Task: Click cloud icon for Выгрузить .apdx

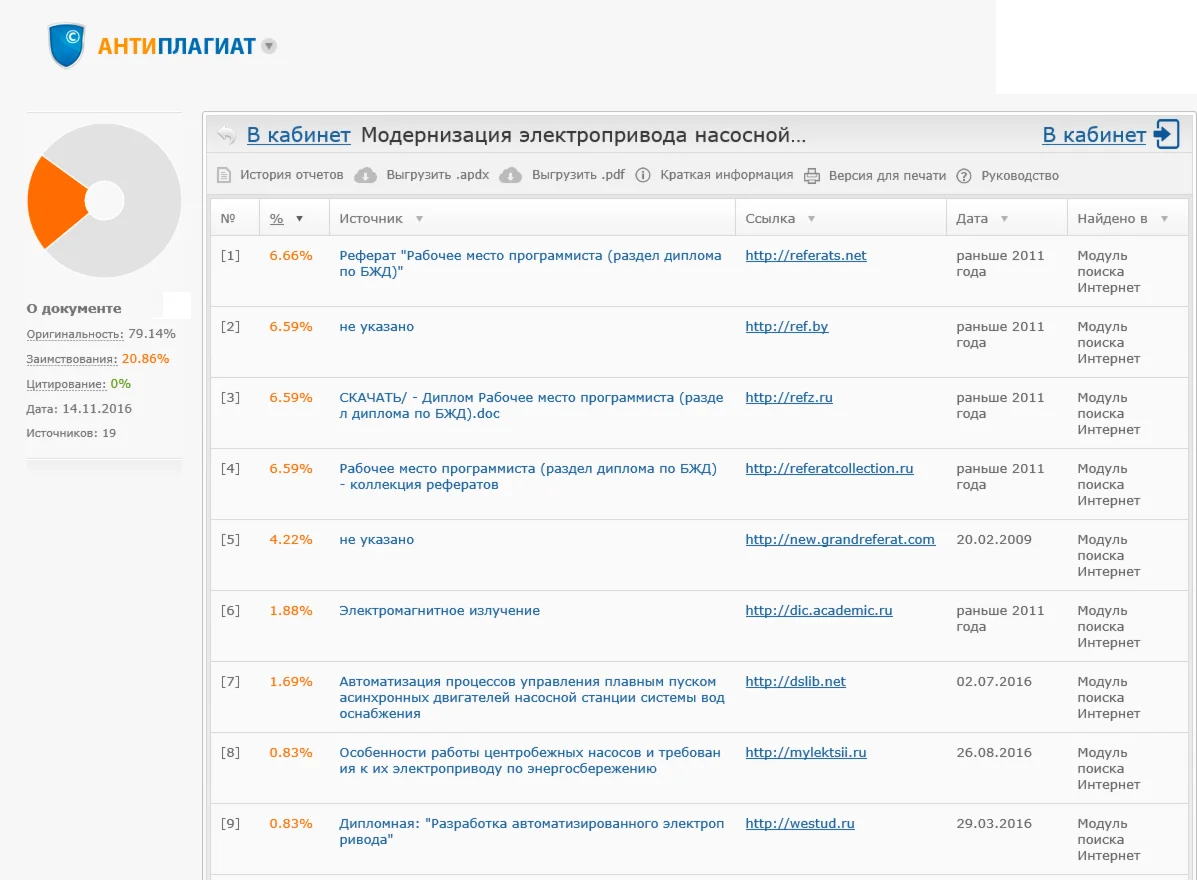Action: click(366, 176)
